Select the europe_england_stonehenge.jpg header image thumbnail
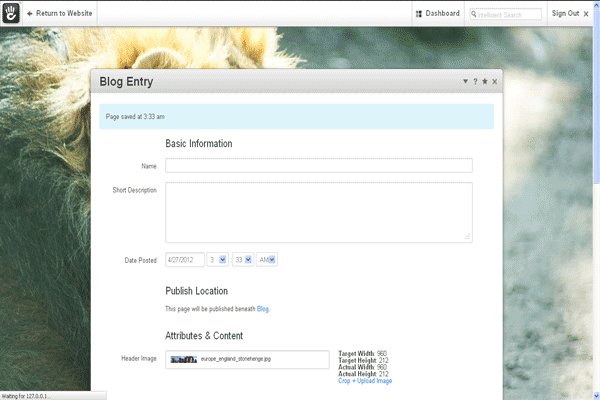 pyautogui.click(x=184, y=358)
